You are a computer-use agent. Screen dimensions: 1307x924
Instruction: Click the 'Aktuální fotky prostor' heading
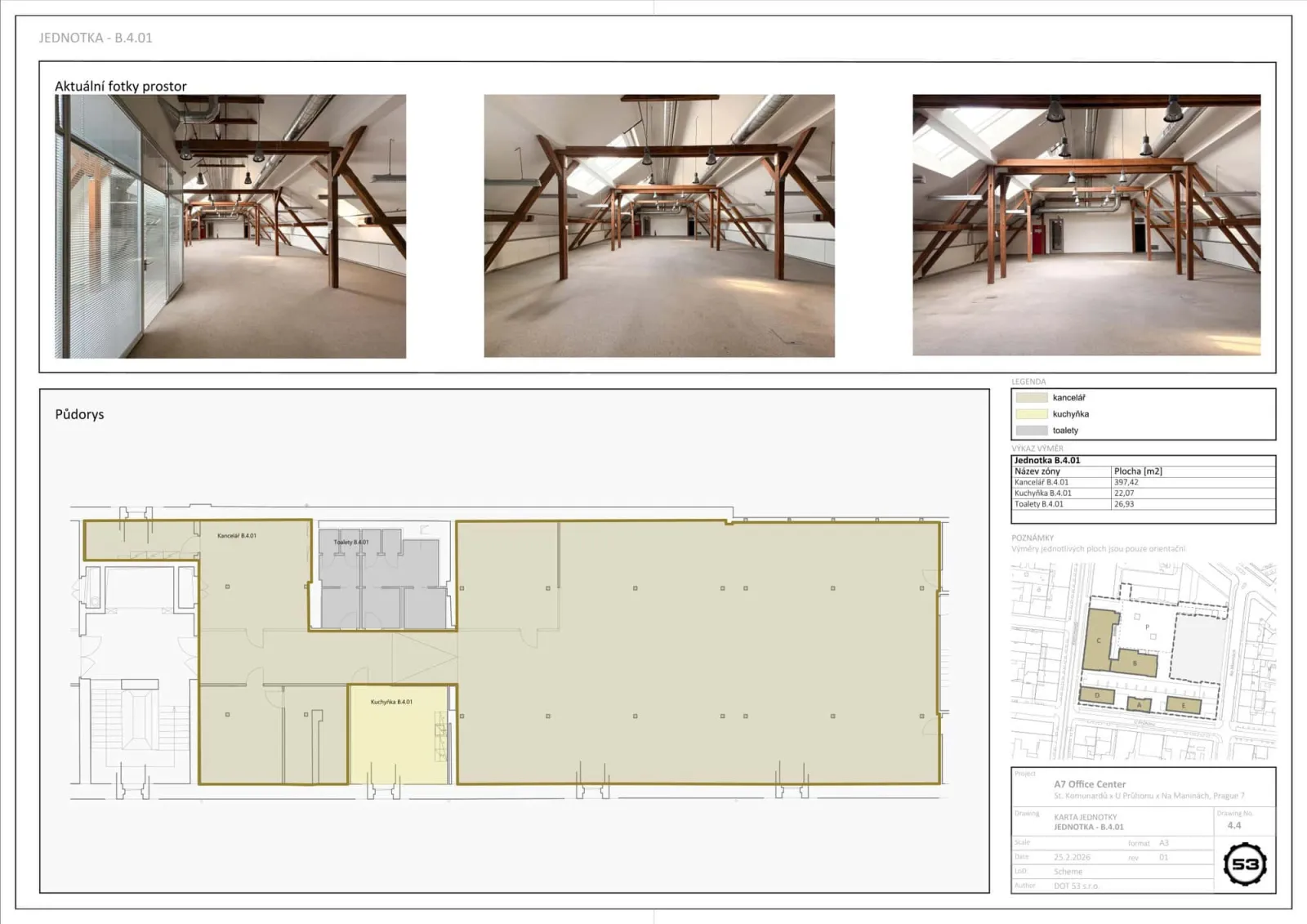click(x=121, y=86)
